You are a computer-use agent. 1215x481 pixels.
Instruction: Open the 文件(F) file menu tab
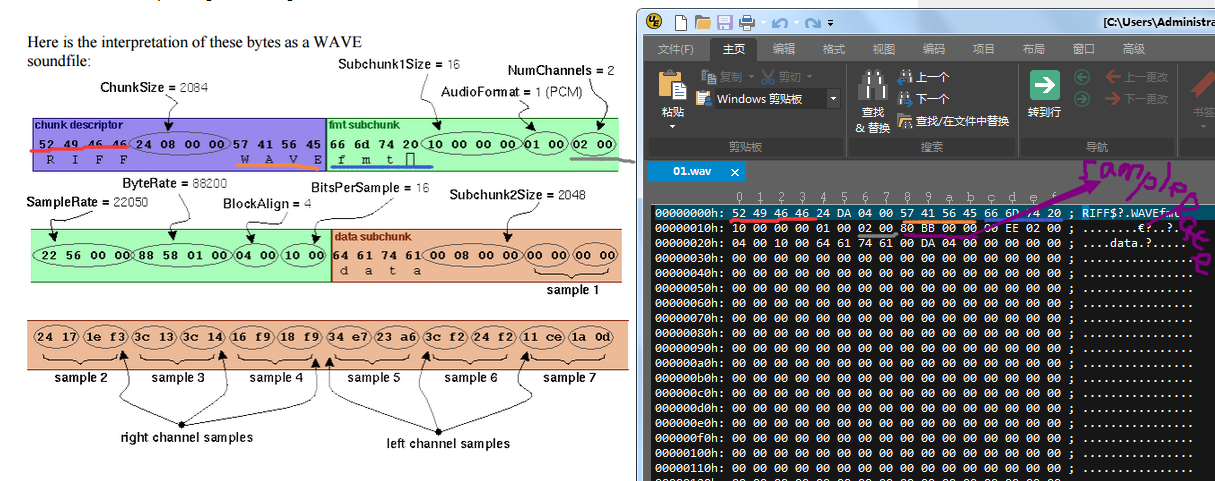click(675, 49)
